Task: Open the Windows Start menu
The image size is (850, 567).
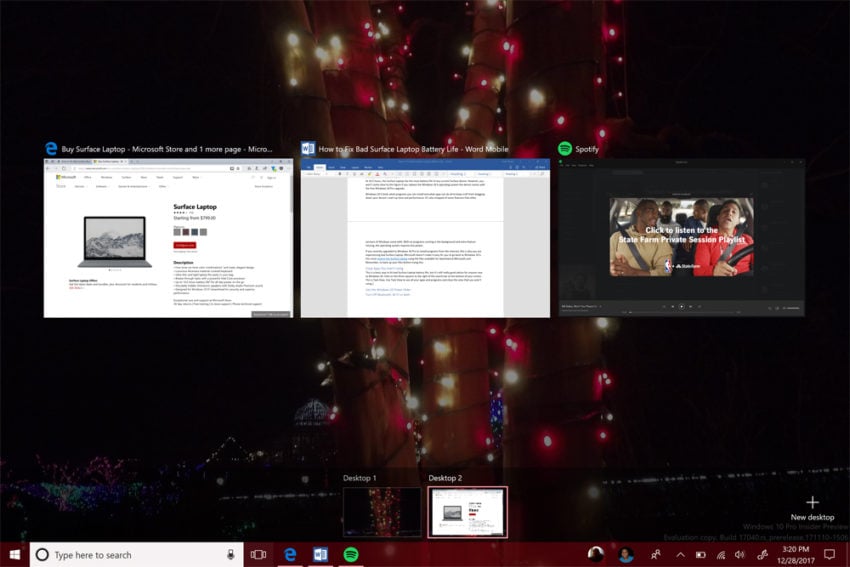Action: (15, 555)
